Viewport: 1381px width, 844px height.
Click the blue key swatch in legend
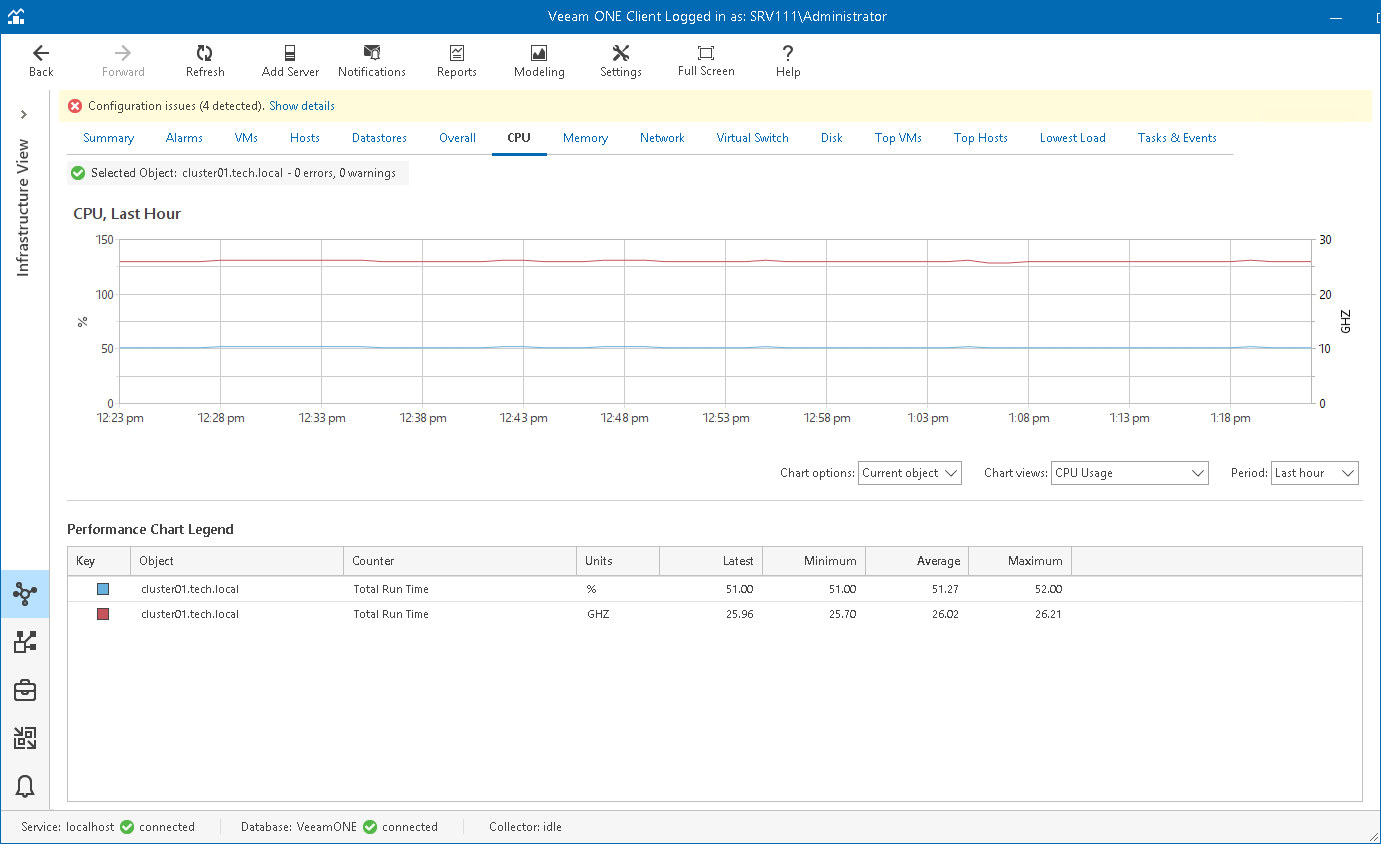pos(103,589)
